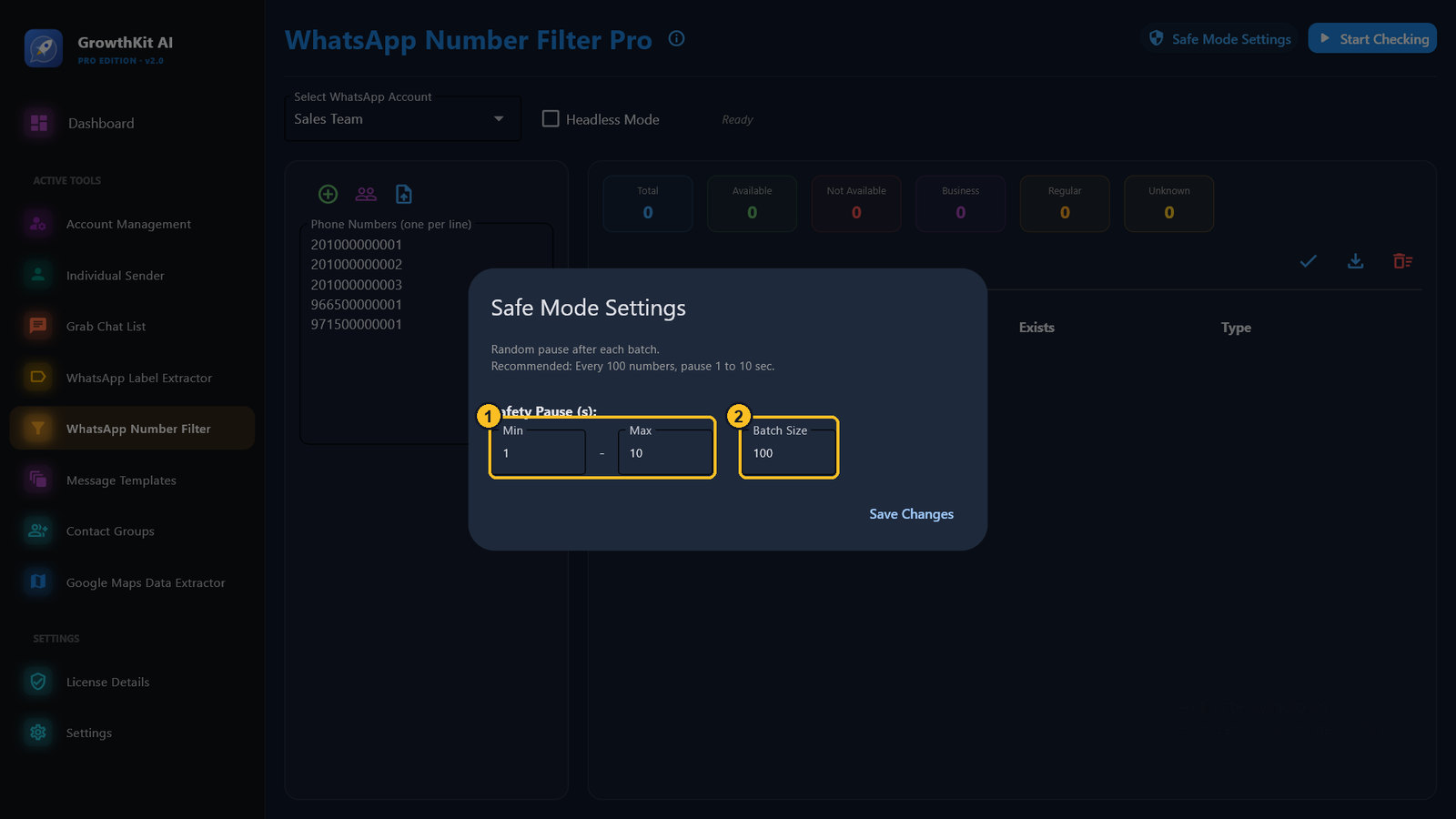The width and height of the screenshot is (1456, 819).
Task: Click phone number 201000000002
Action: tap(357, 265)
